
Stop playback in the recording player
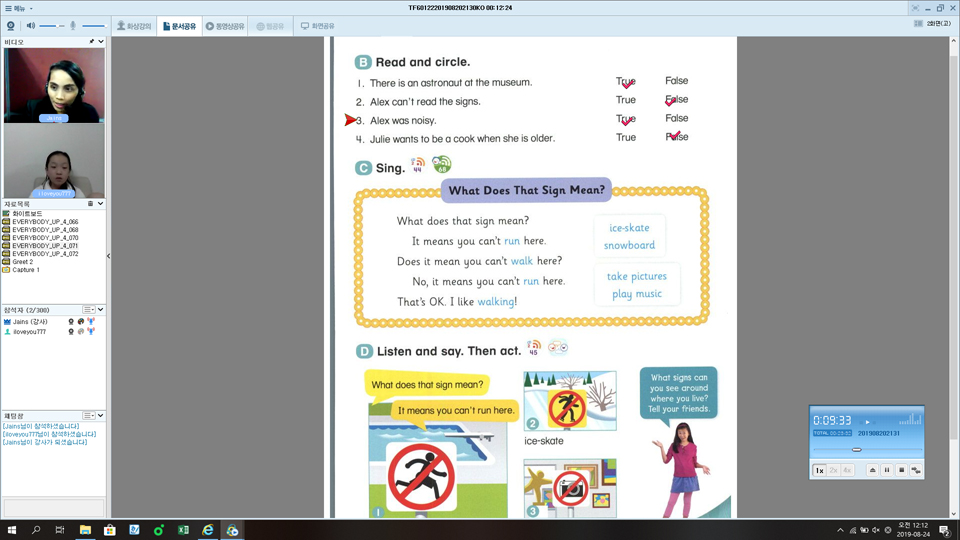901,470
